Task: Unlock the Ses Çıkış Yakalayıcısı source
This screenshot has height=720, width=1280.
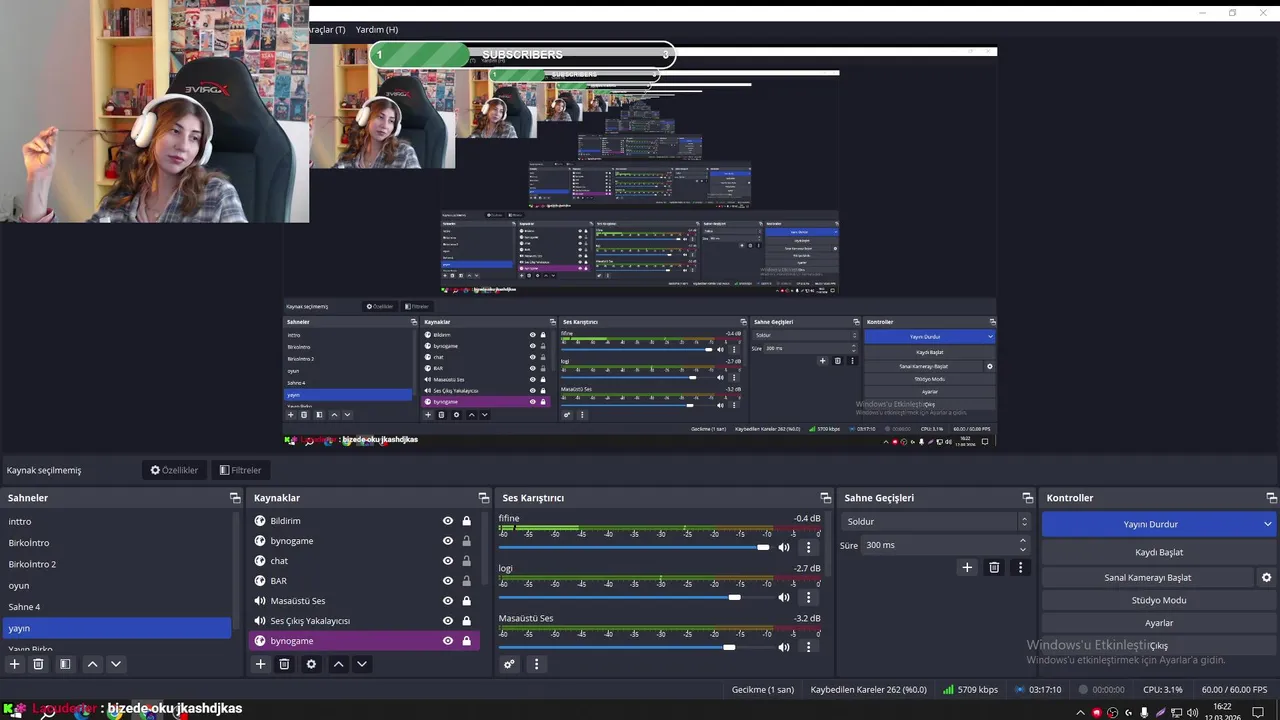Action: (466, 621)
